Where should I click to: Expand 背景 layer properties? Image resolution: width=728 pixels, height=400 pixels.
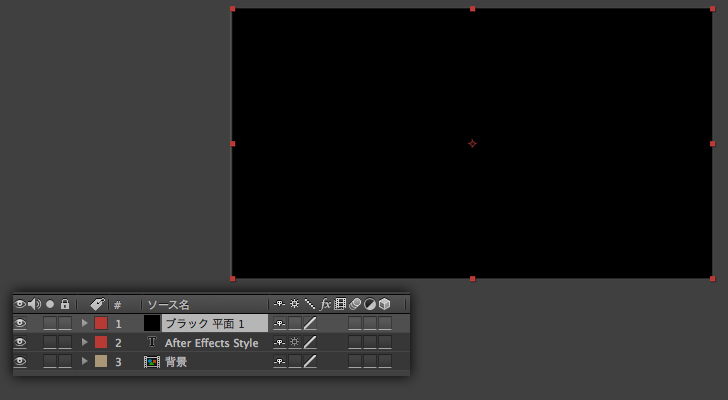point(84,361)
